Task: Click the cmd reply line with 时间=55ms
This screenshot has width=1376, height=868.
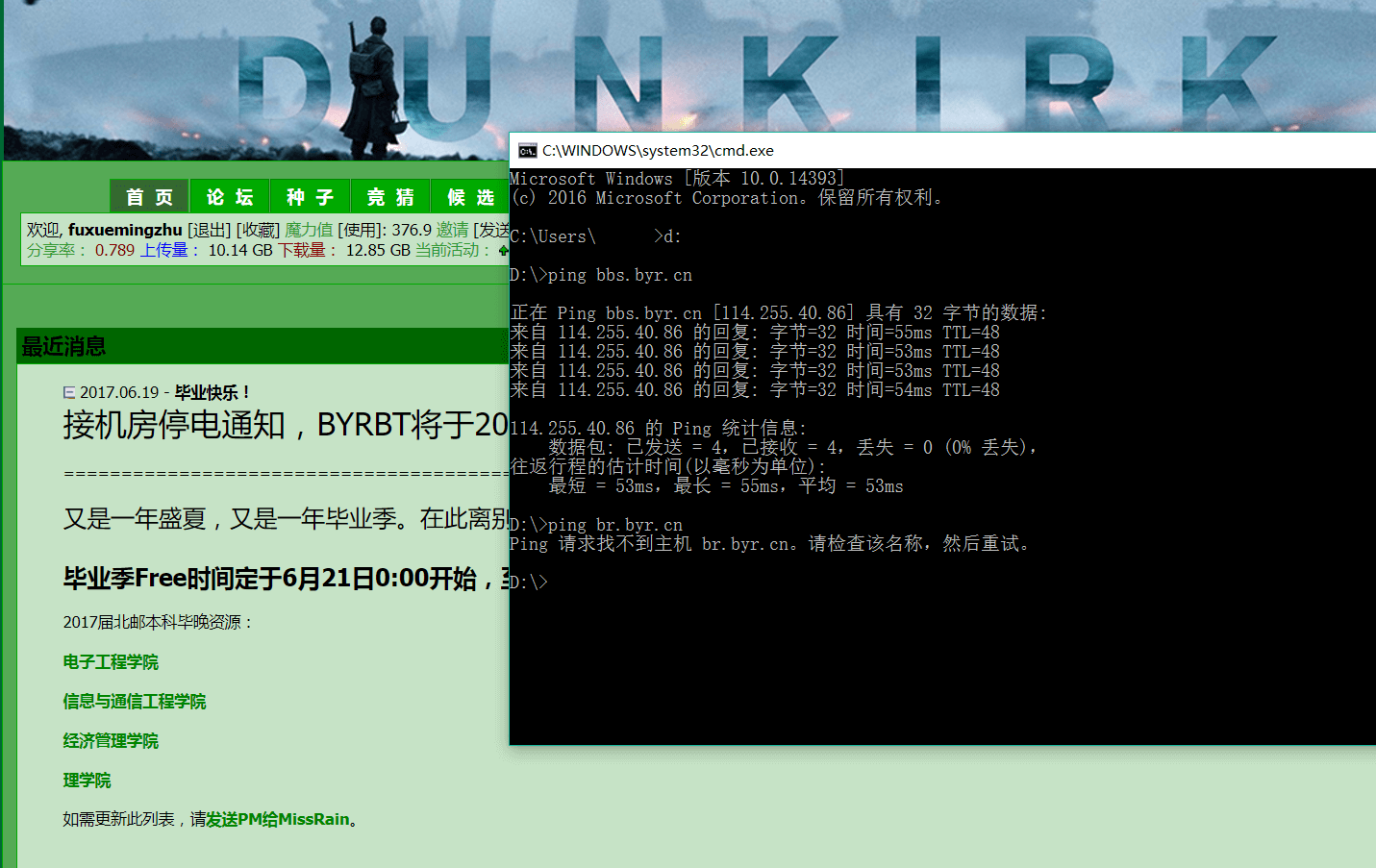Action: pos(755,333)
